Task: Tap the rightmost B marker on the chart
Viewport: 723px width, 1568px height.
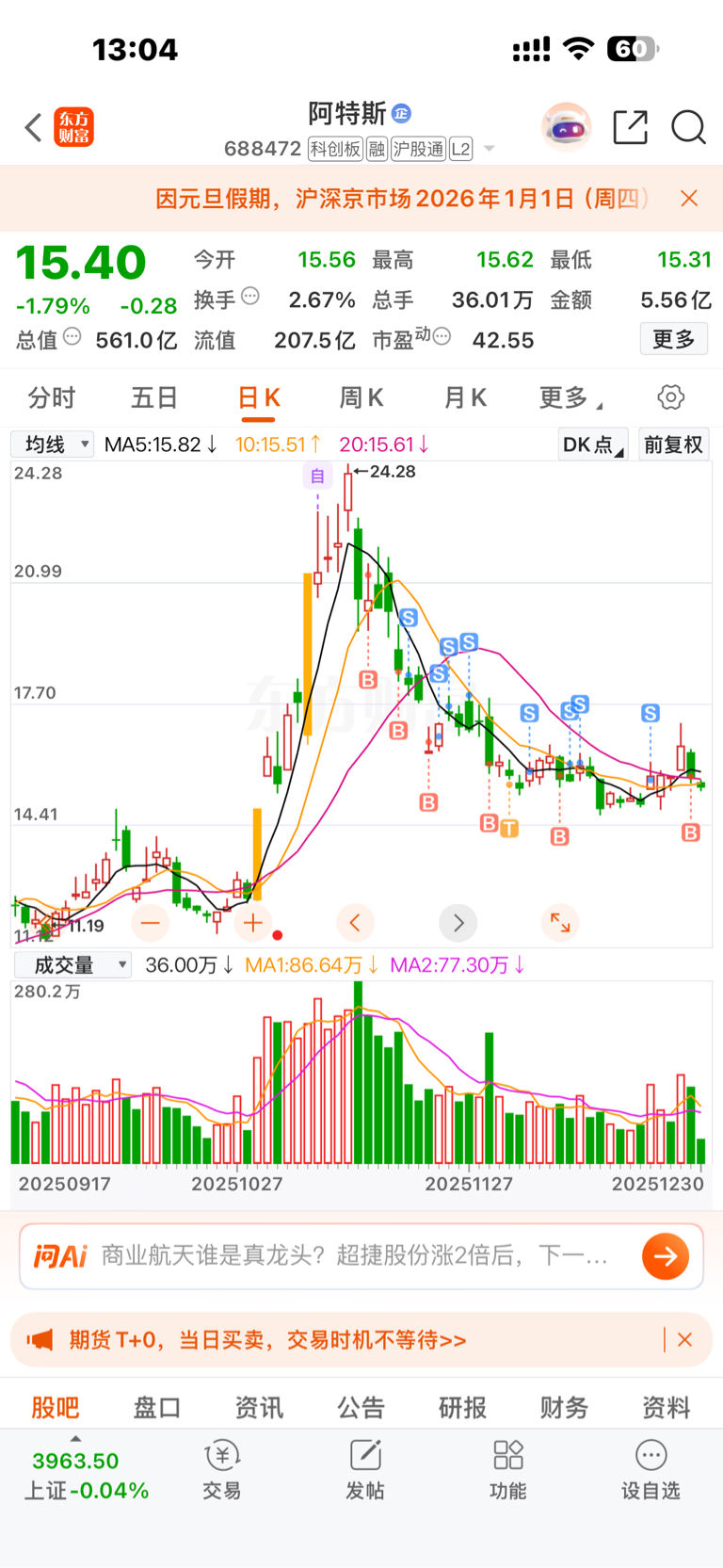Action: click(x=691, y=832)
